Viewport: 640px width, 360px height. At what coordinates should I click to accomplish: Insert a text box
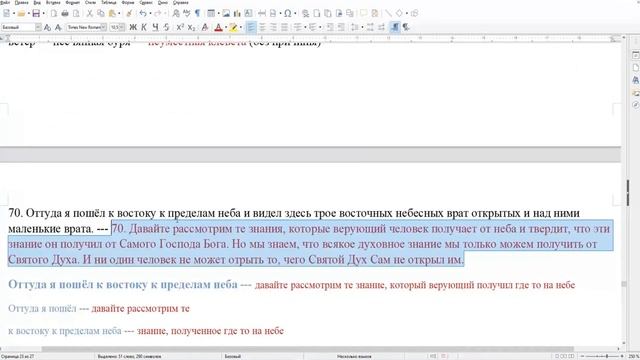[248, 13]
